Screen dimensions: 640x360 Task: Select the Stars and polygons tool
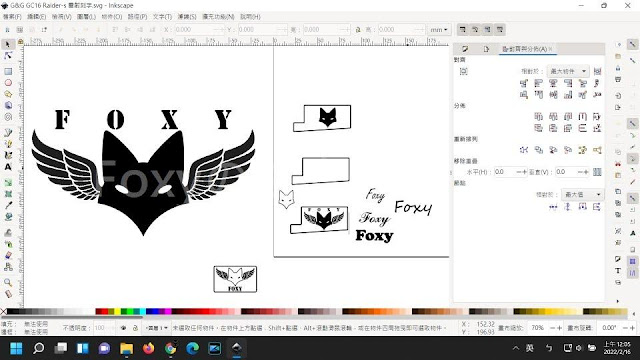[8, 94]
